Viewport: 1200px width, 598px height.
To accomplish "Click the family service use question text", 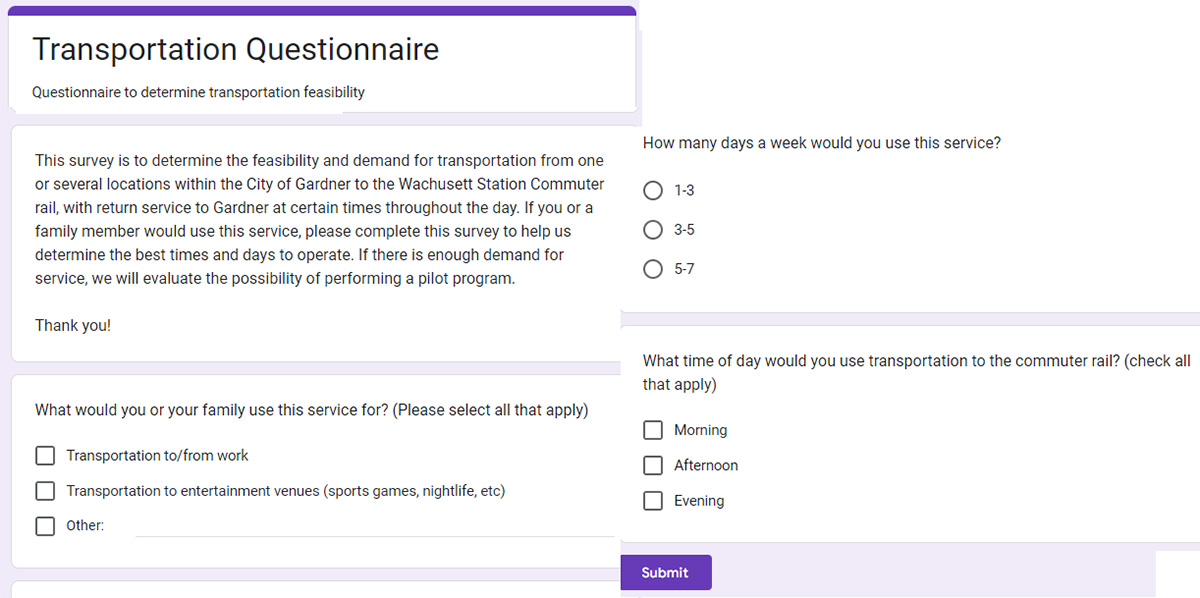I will click(x=311, y=410).
